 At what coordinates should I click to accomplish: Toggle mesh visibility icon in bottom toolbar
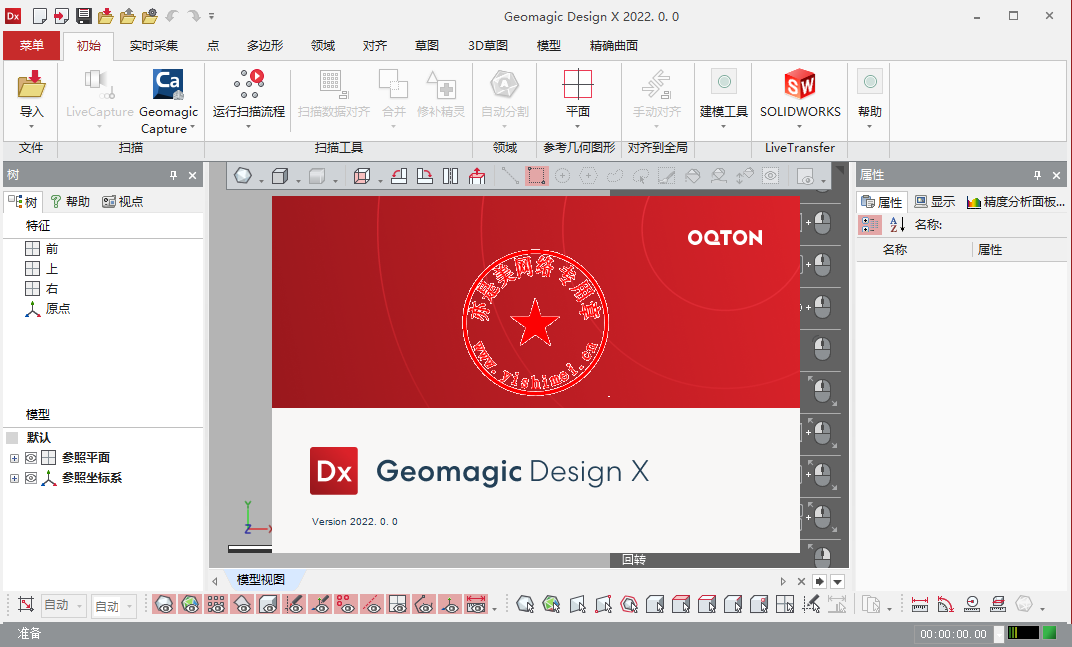(164, 604)
